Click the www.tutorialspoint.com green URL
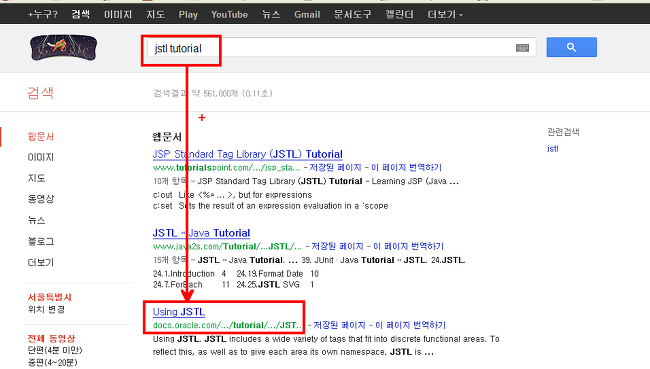Image resolution: width=650 pixels, height=369 pixels. tap(226, 168)
